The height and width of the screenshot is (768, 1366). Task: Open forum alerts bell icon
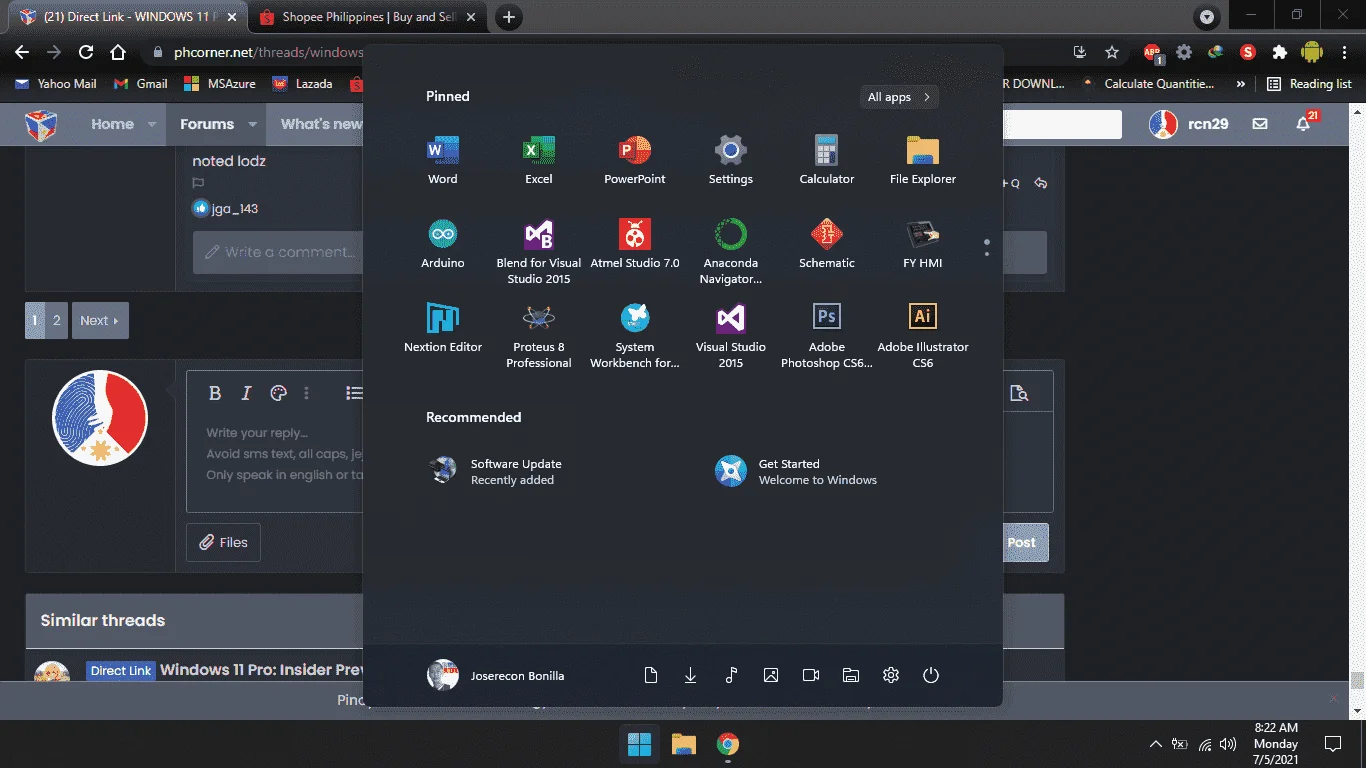coord(1304,124)
